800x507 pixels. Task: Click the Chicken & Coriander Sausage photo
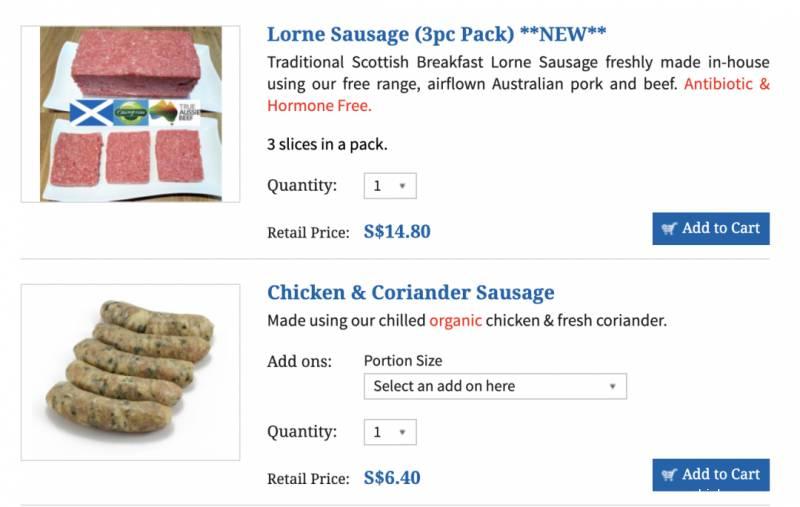[x=130, y=372]
